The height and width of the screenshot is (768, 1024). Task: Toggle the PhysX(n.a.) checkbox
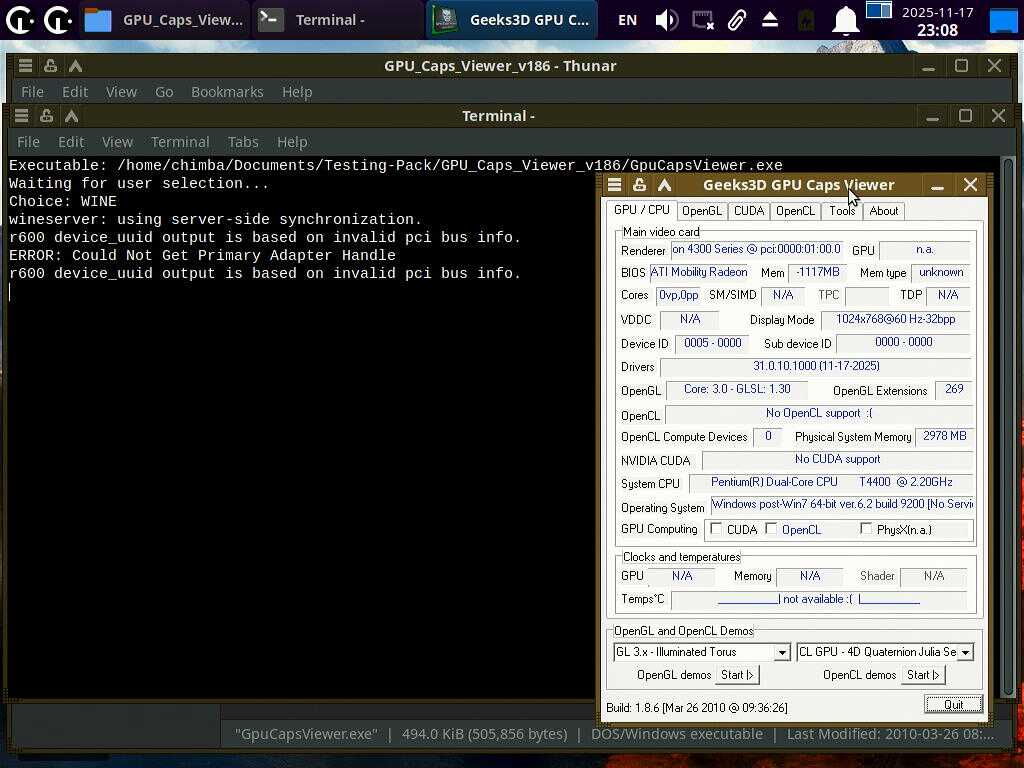tap(866, 528)
